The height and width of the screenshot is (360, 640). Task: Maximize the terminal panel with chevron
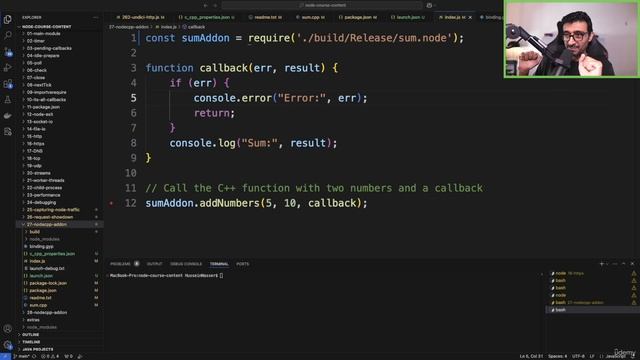click(x=623, y=264)
